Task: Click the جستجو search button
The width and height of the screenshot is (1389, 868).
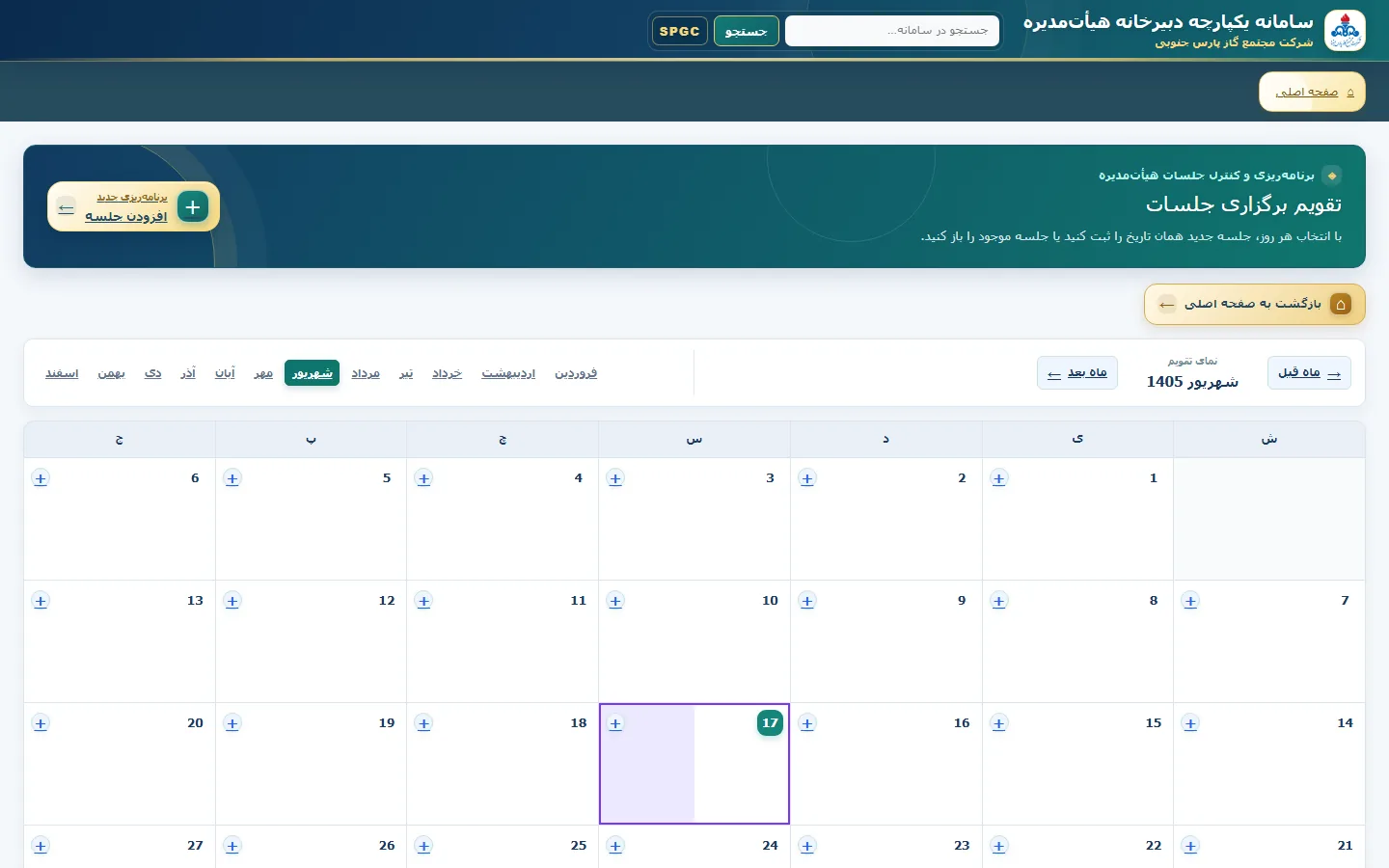Action: click(x=747, y=31)
